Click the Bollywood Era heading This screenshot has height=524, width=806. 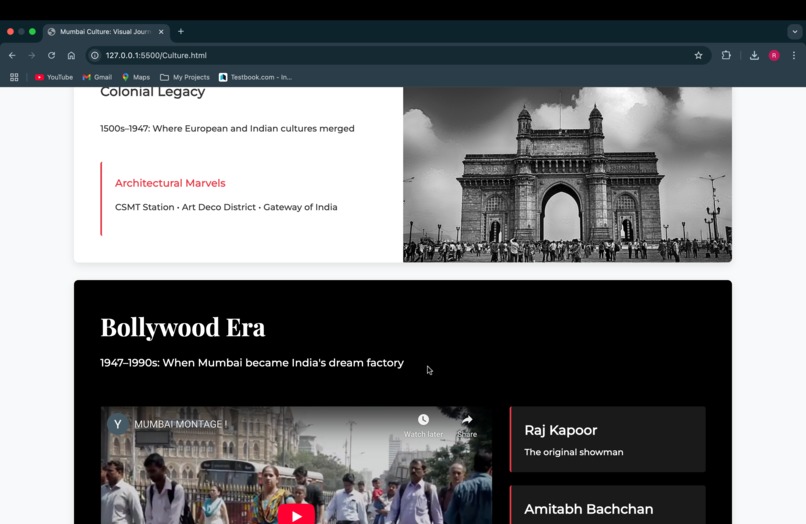click(182, 327)
